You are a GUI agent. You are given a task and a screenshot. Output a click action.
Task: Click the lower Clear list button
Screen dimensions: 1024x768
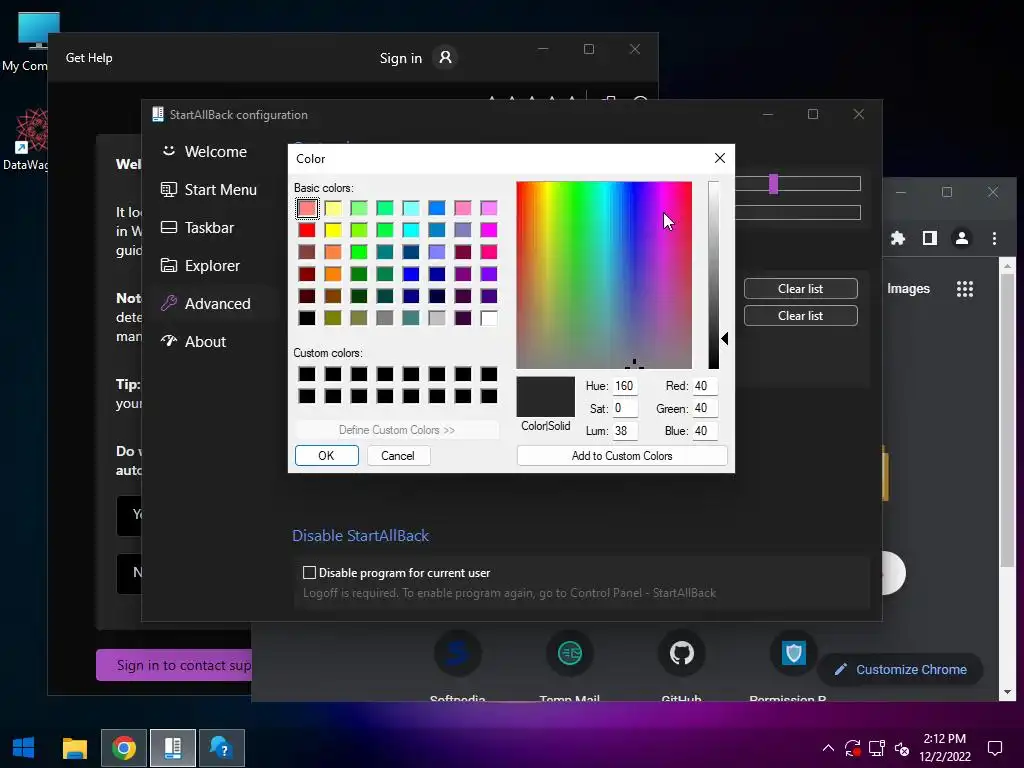801,315
